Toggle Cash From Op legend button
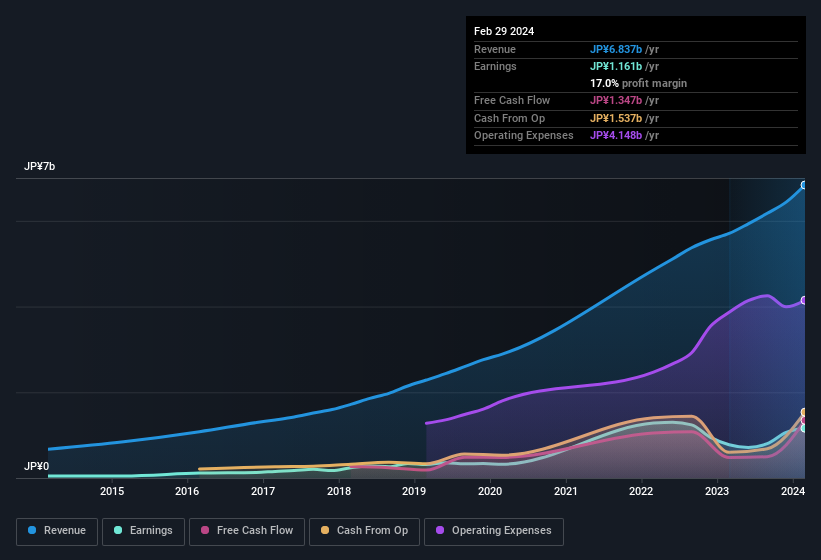The width and height of the screenshot is (821, 560). (364, 531)
